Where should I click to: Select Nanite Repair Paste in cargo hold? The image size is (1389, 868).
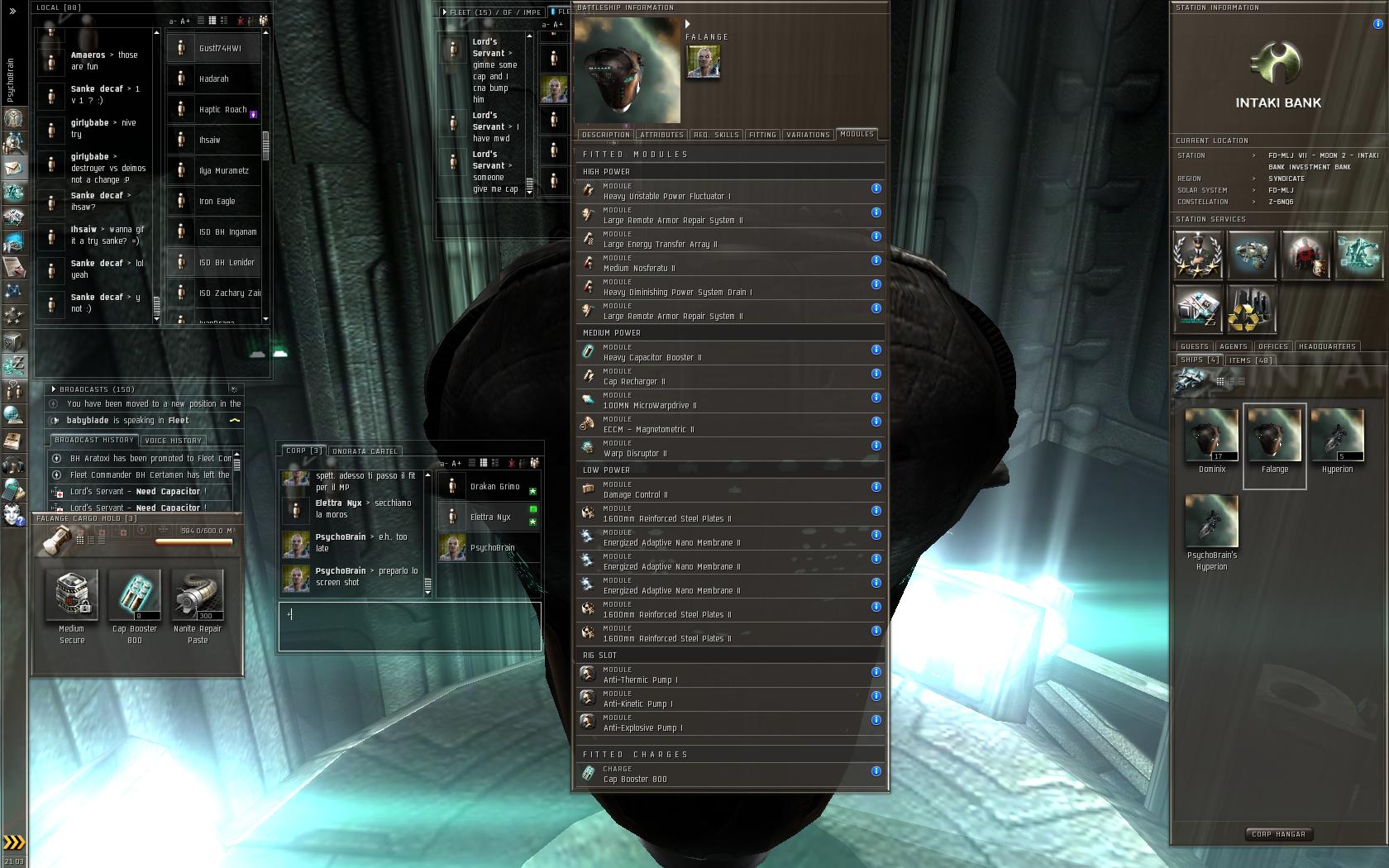pos(198,607)
